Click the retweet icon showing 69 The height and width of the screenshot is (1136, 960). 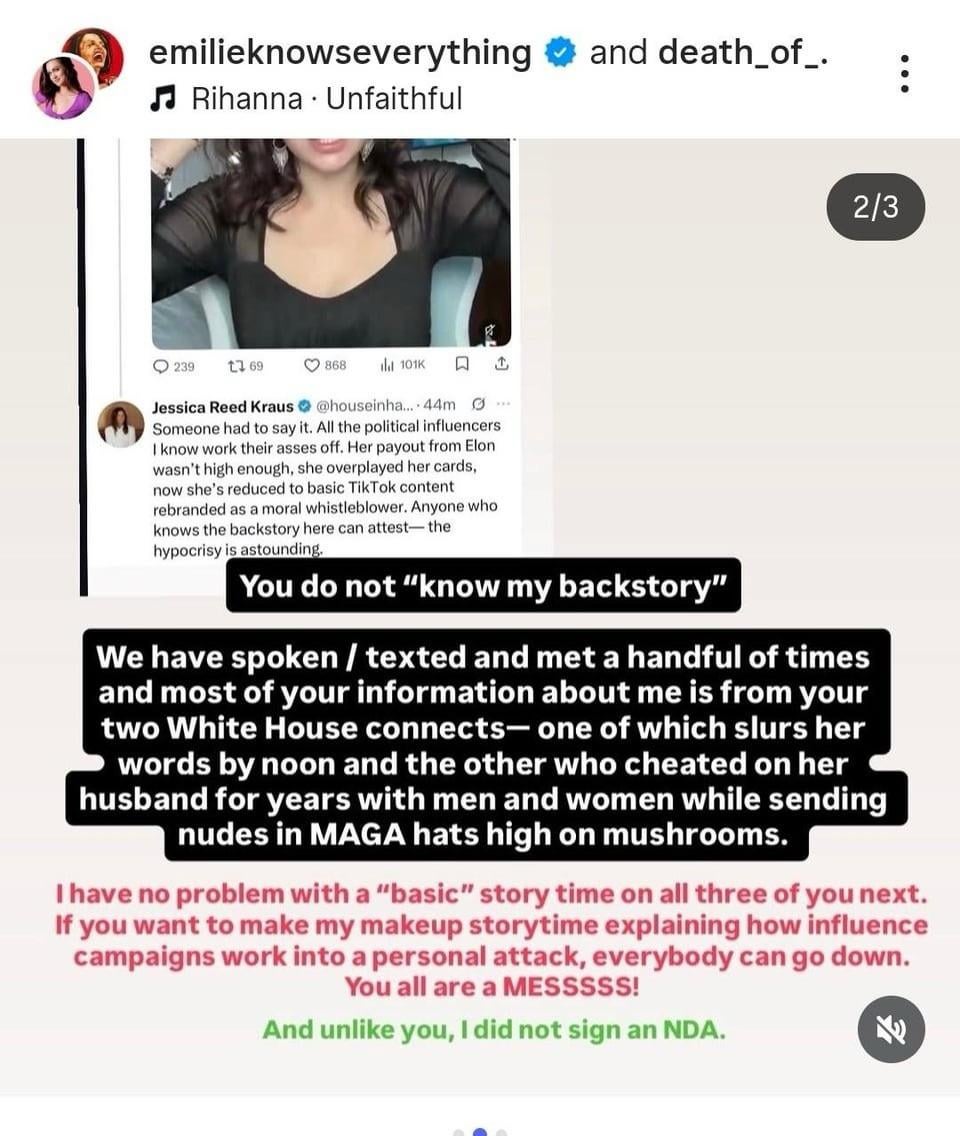coord(236,366)
